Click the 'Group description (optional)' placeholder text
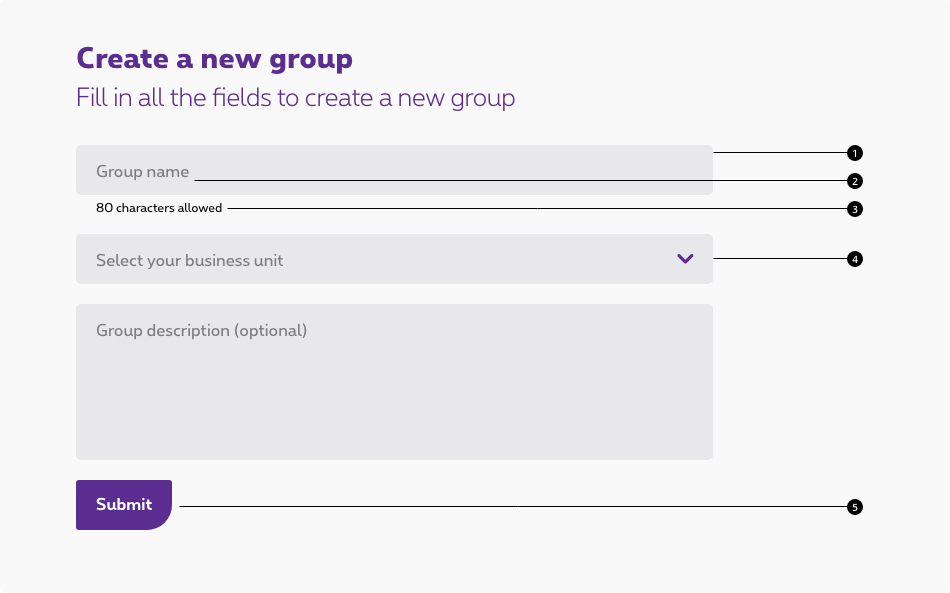Viewport: 950px width, 593px height. point(201,330)
